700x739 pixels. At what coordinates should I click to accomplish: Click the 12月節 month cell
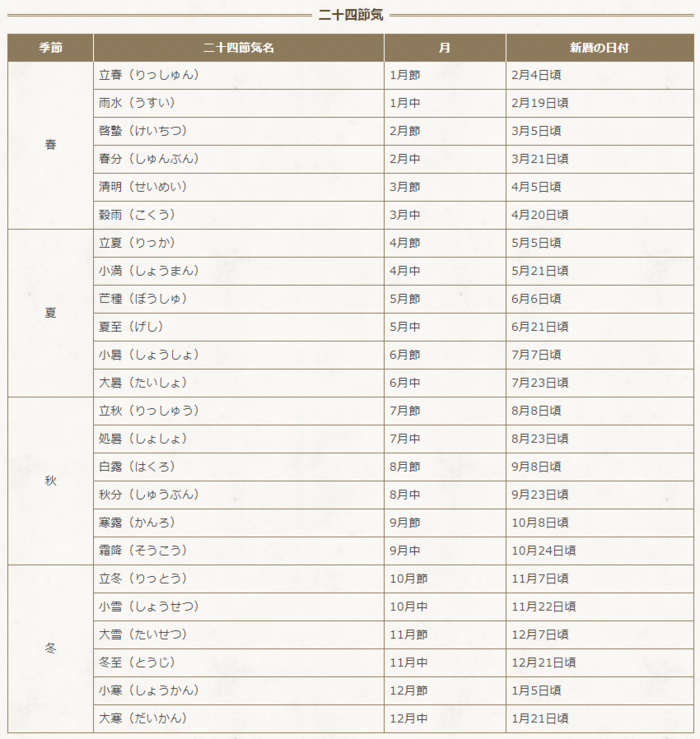click(445, 691)
